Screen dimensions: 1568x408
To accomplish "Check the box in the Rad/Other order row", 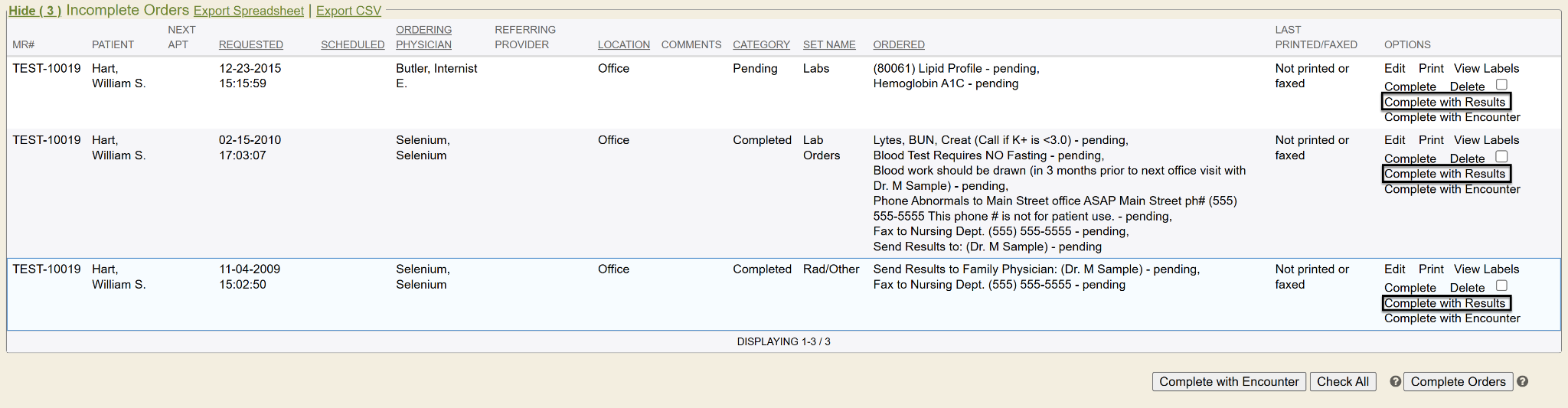I will click(x=1501, y=286).
